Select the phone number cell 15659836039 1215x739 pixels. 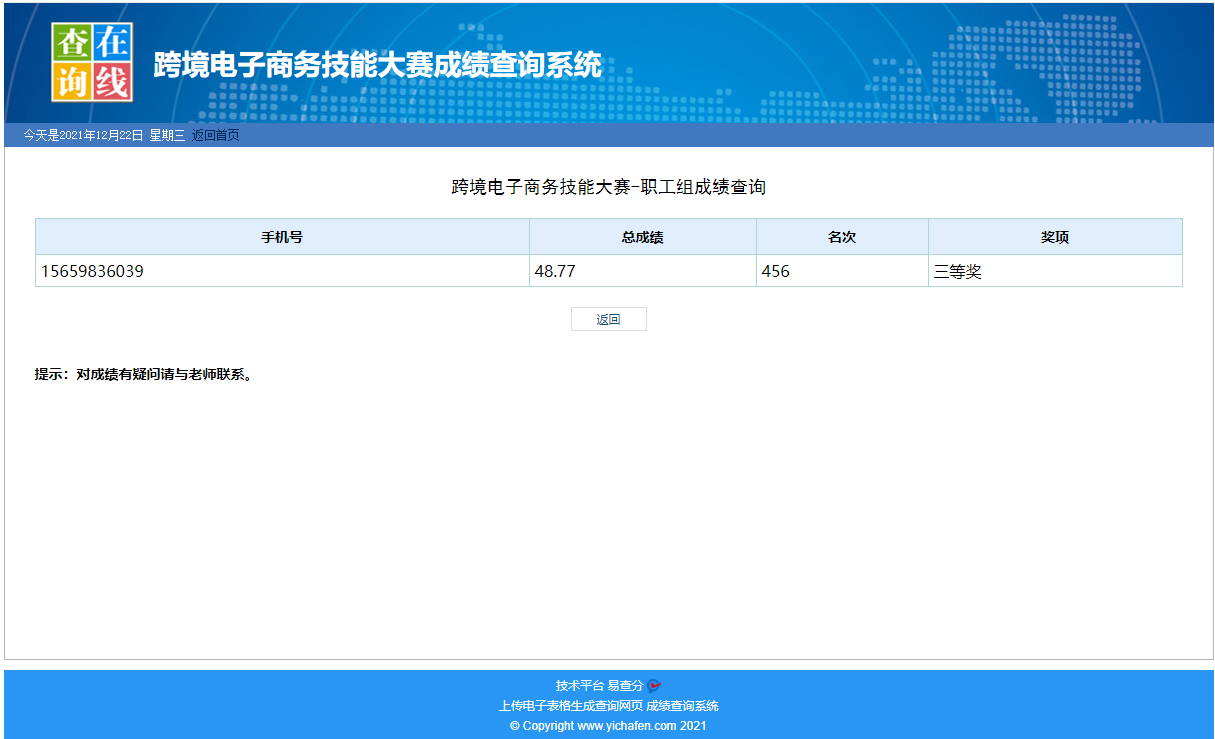(x=92, y=271)
